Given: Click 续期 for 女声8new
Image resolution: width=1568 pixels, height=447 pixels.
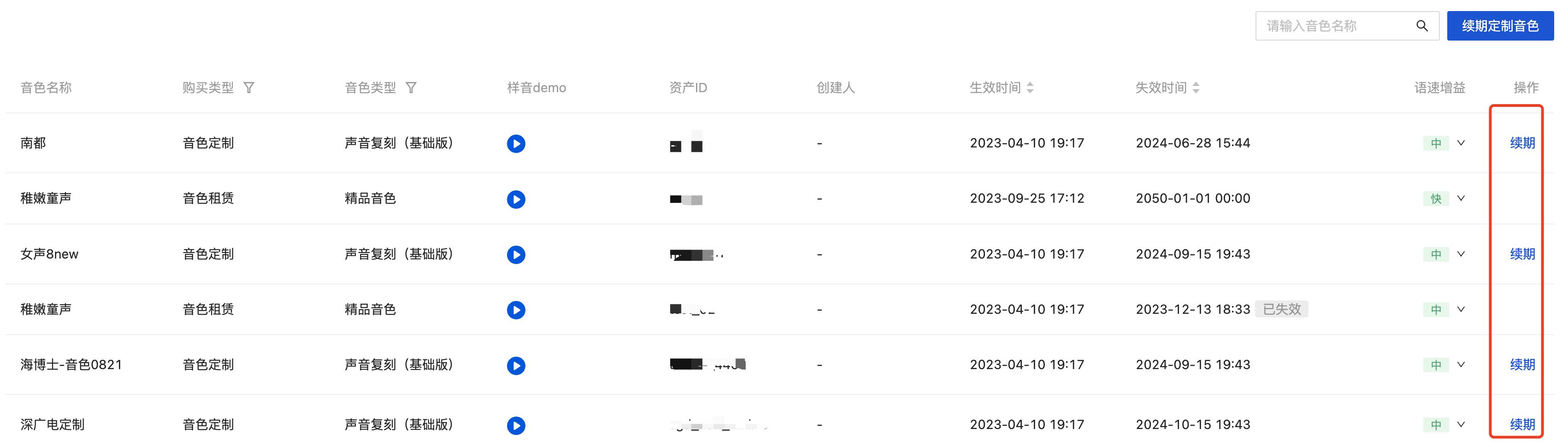Looking at the screenshot, I should pos(1522,254).
